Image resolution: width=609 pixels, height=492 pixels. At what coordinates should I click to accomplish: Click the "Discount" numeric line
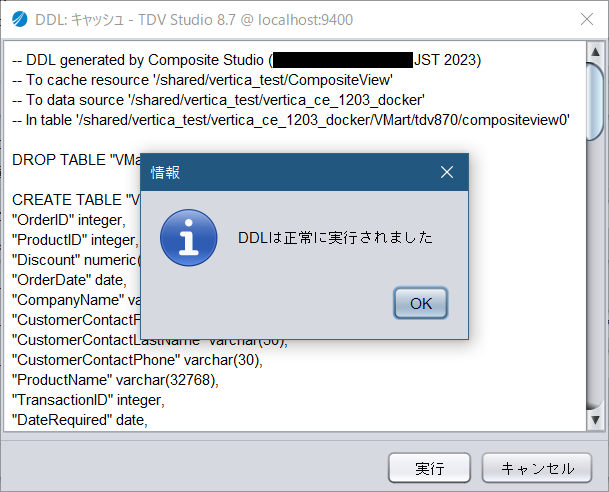76,260
